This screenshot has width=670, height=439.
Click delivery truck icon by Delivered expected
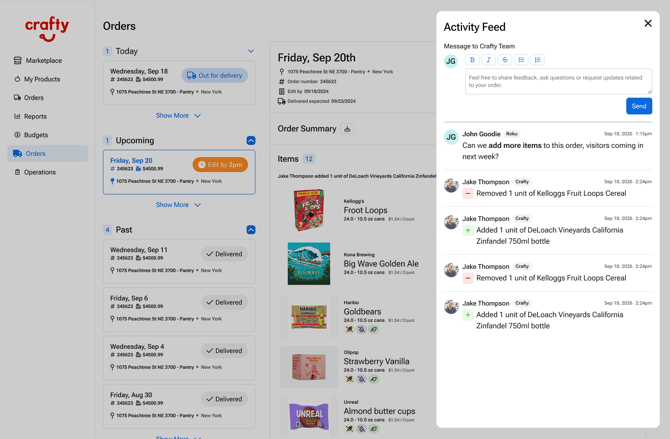(281, 101)
